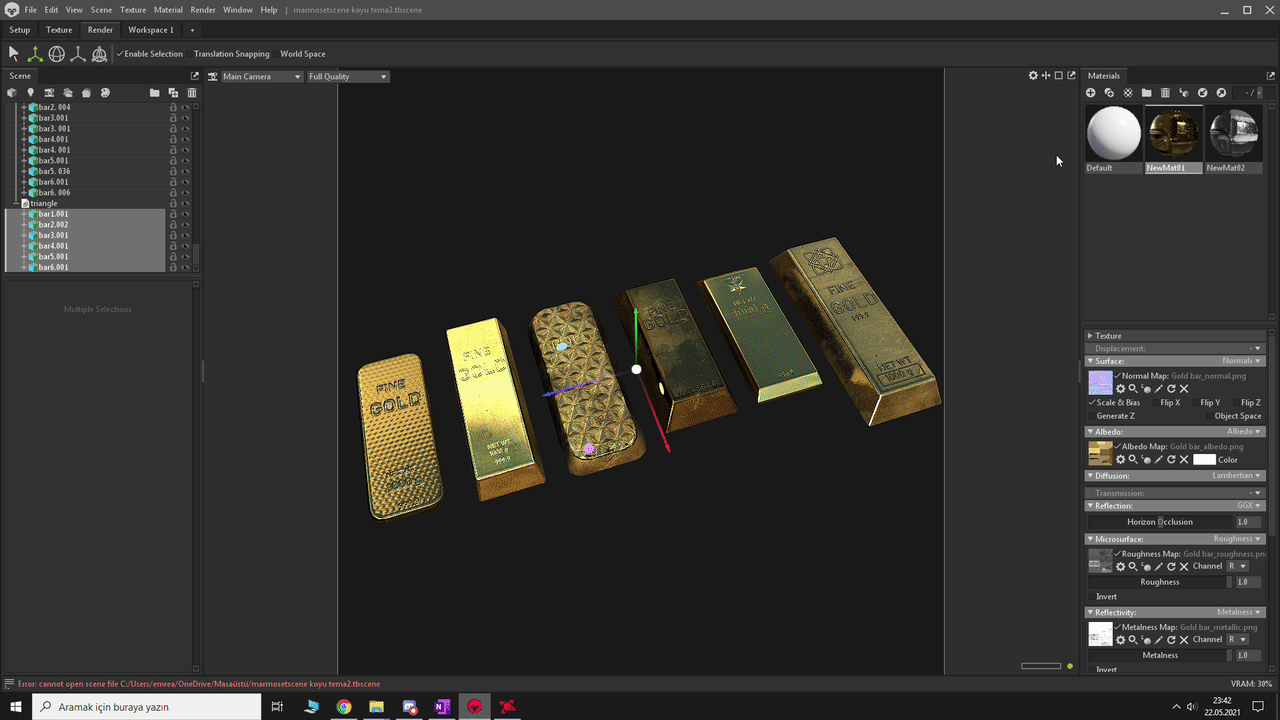Add a new material with plus icon

pyautogui.click(x=1091, y=93)
